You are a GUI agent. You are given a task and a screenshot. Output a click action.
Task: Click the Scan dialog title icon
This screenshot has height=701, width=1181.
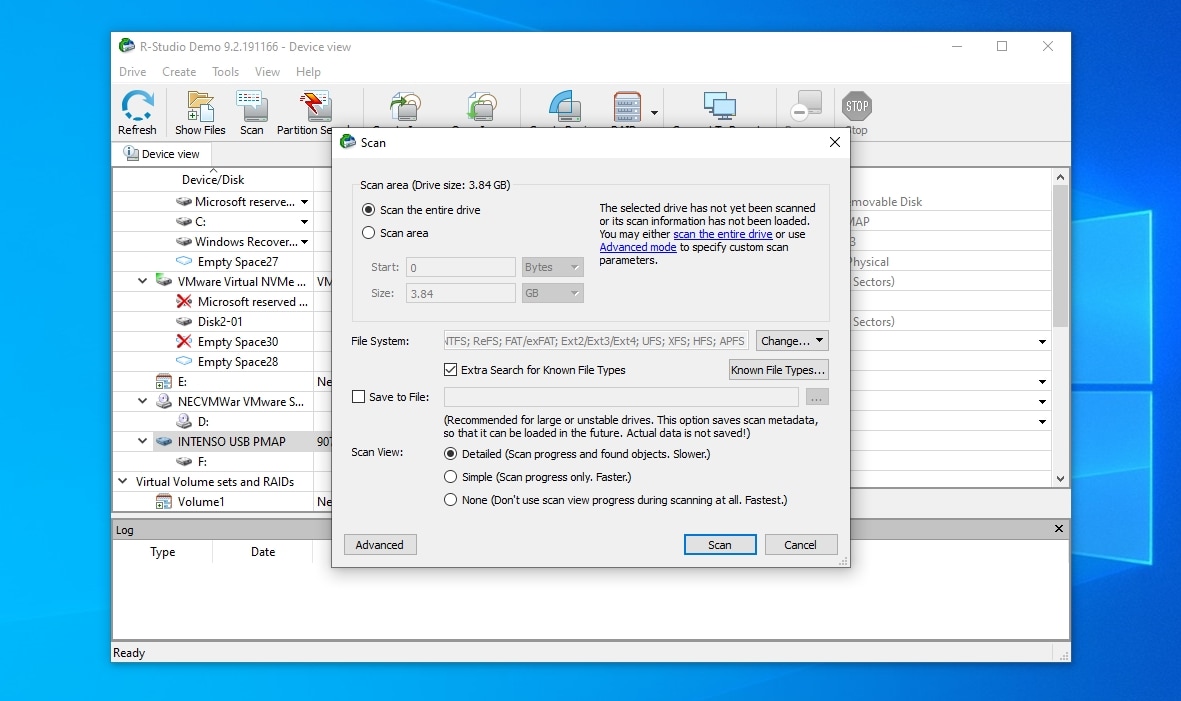point(348,142)
